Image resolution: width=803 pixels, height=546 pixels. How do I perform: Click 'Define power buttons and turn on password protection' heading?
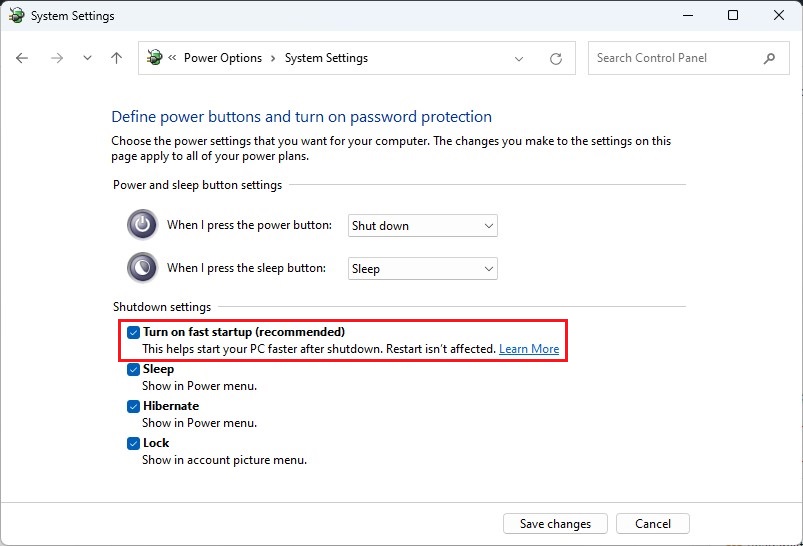[301, 117]
